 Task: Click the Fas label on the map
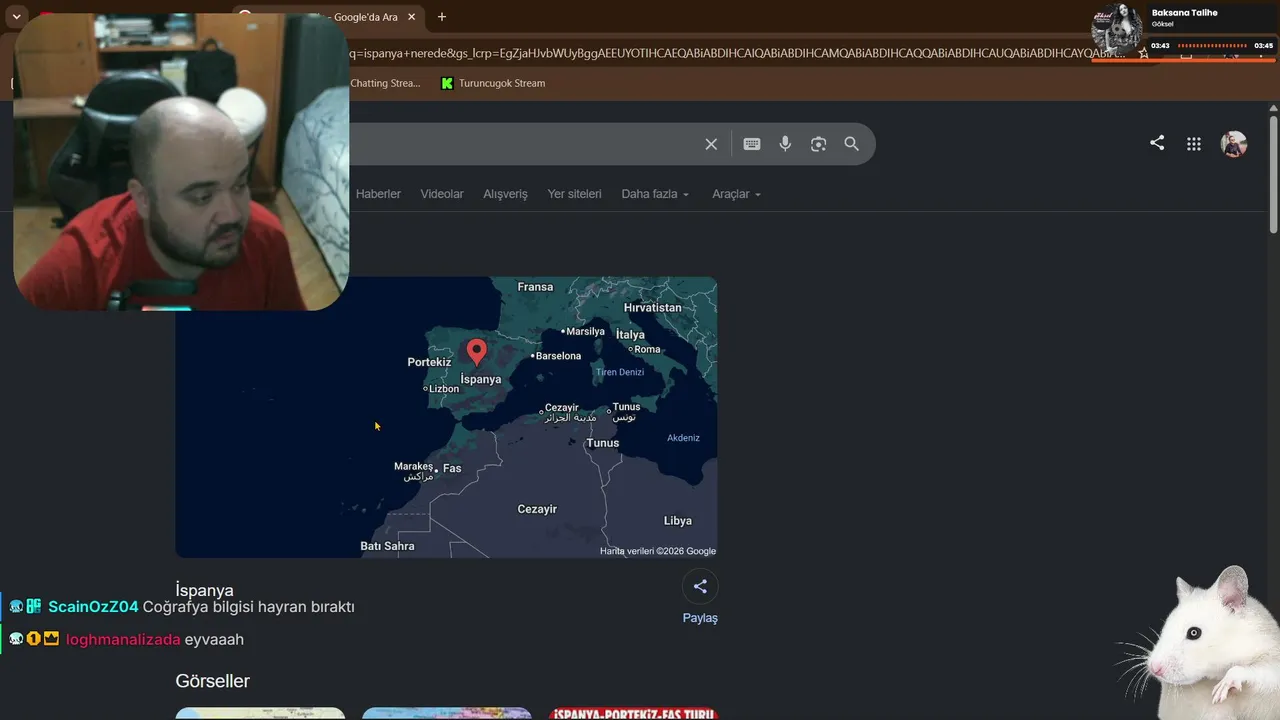452,468
